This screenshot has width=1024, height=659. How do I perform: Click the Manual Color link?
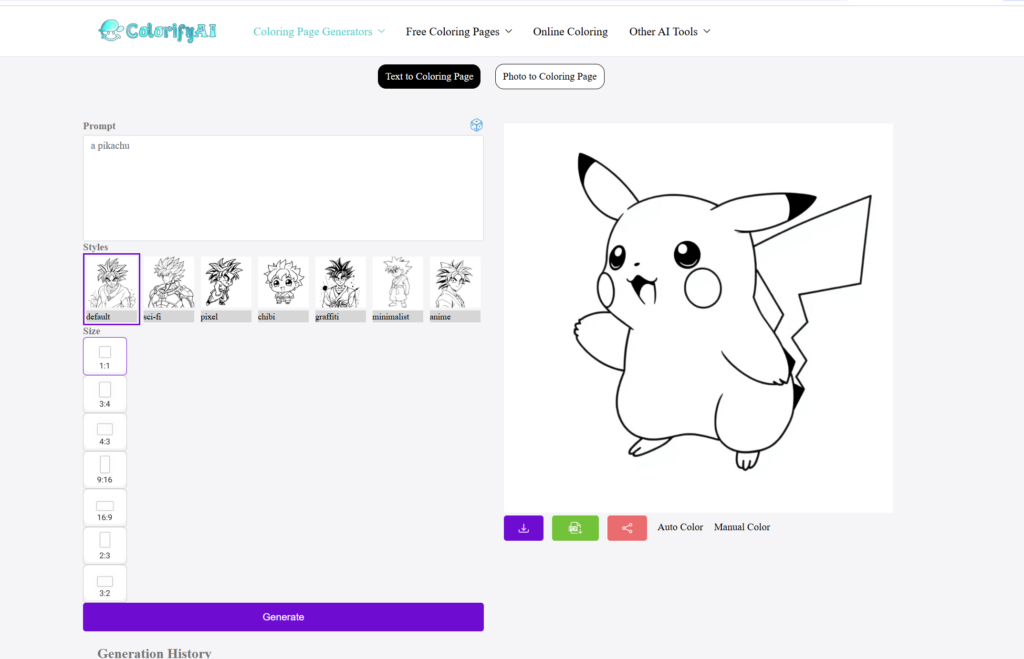pos(742,527)
